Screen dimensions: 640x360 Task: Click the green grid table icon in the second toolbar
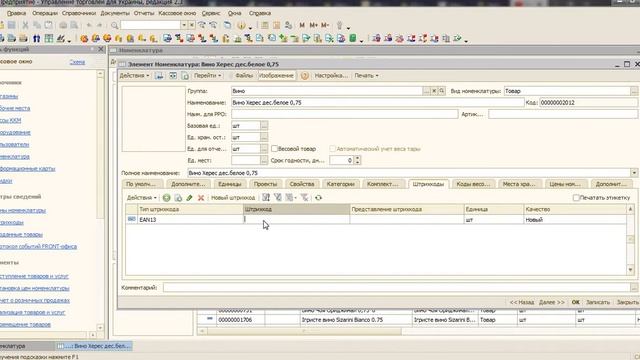point(49,39)
